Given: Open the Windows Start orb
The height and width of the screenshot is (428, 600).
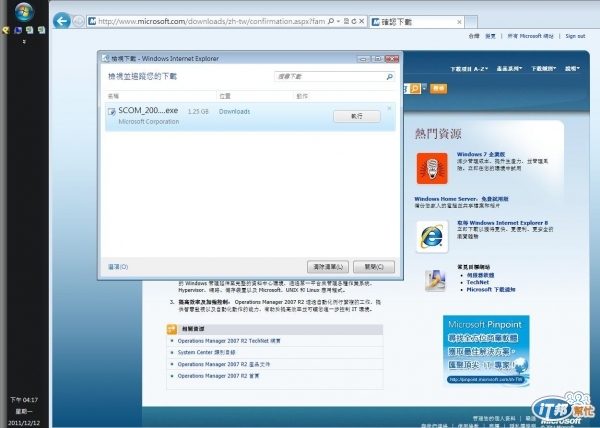Looking at the screenshot, I should [24, 11].
